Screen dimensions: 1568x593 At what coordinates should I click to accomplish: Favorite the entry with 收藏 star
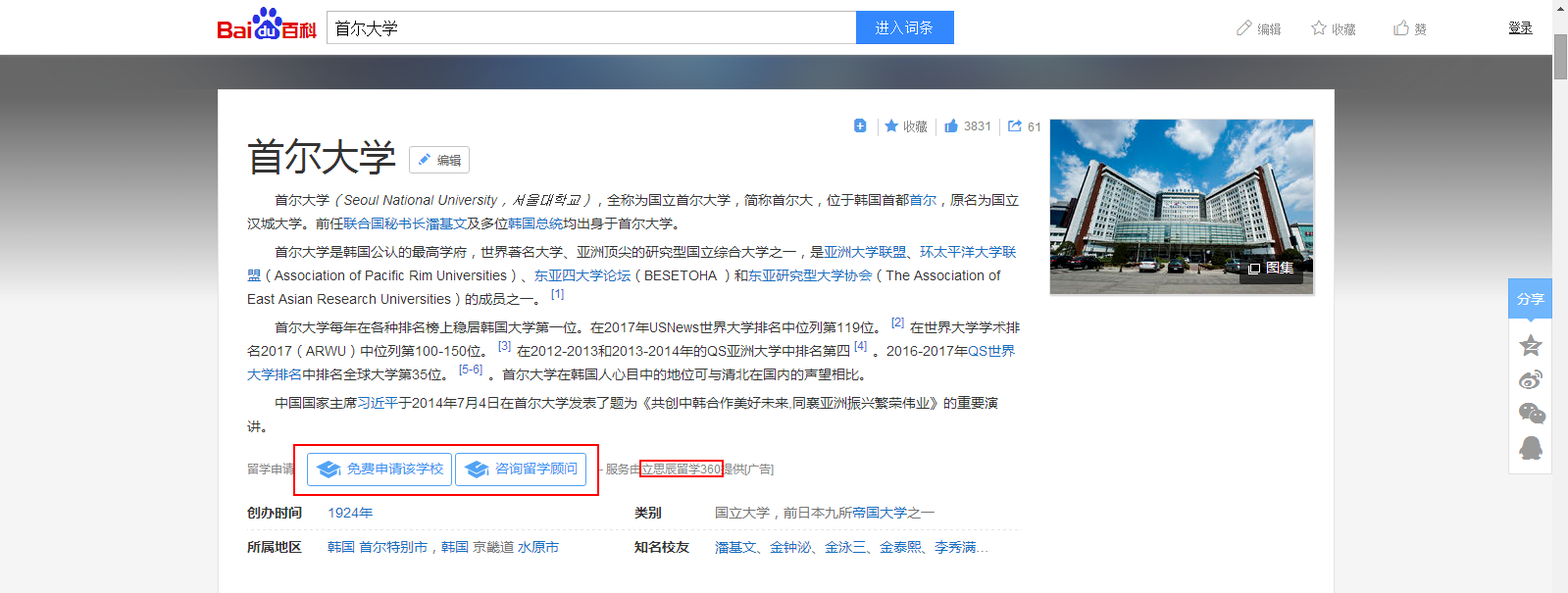pos(905,126)
